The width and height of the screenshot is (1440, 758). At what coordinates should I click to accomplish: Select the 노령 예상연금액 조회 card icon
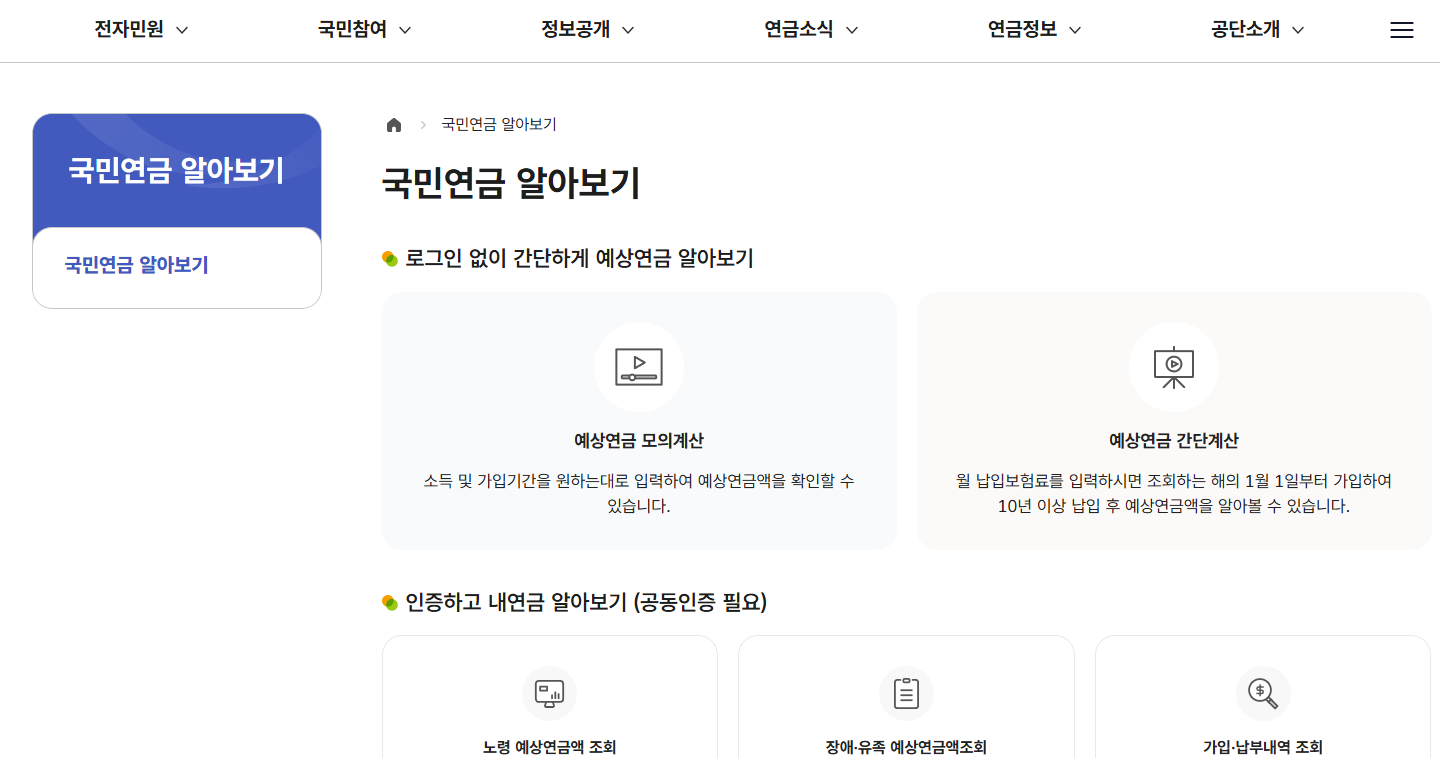pyautogui.click(x=549, y=693)
